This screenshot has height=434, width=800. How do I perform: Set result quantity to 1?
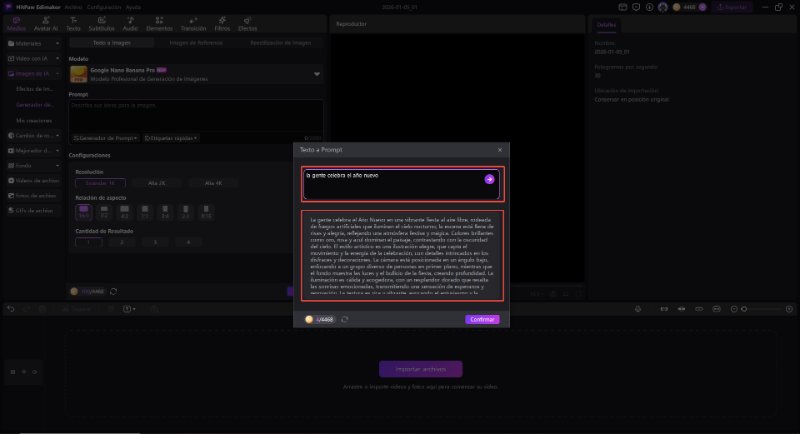pos(87,242)
